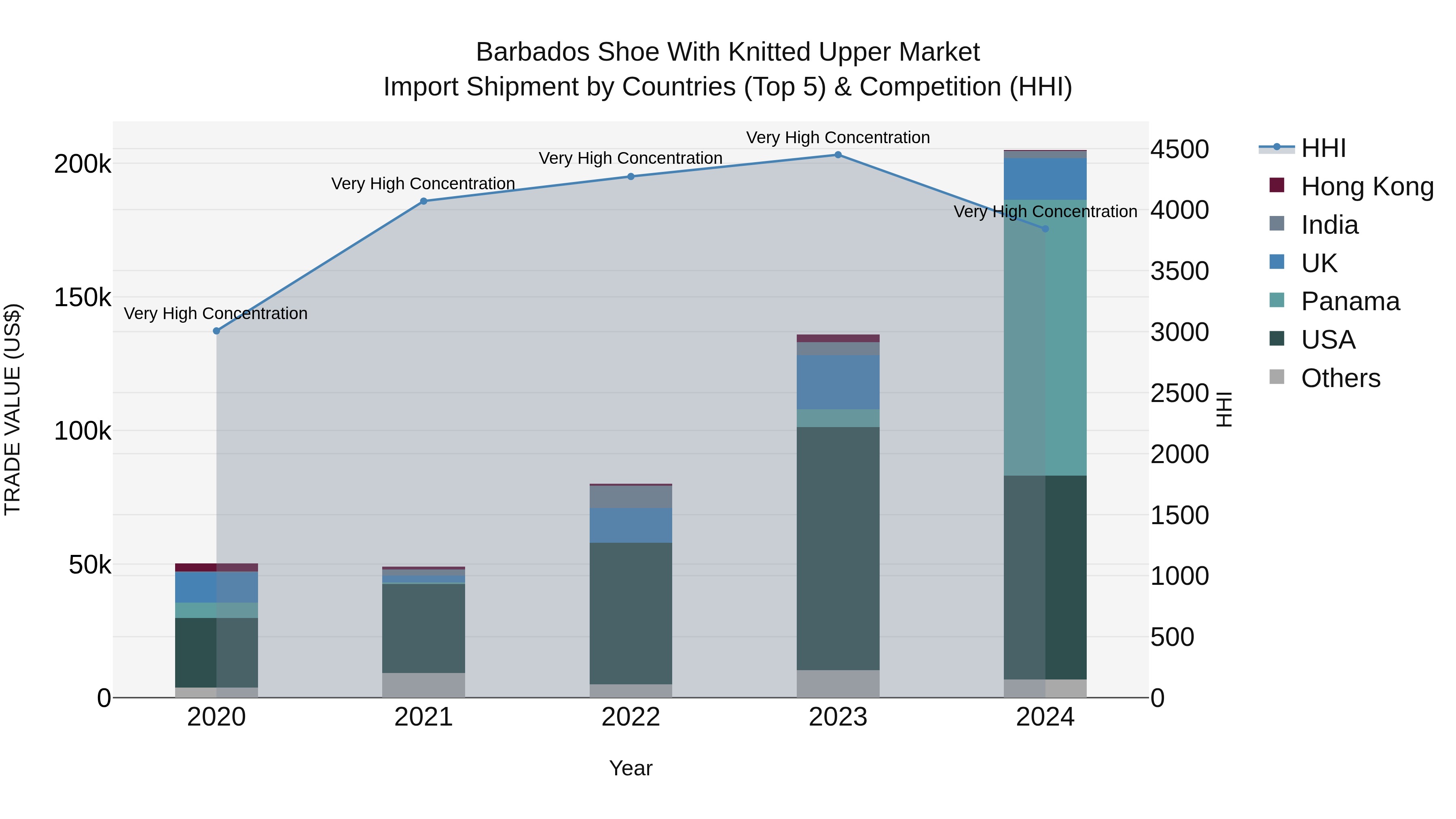Click the 4500 HHI axis tick label
1456x819 pixels.
click(1180, 149)
